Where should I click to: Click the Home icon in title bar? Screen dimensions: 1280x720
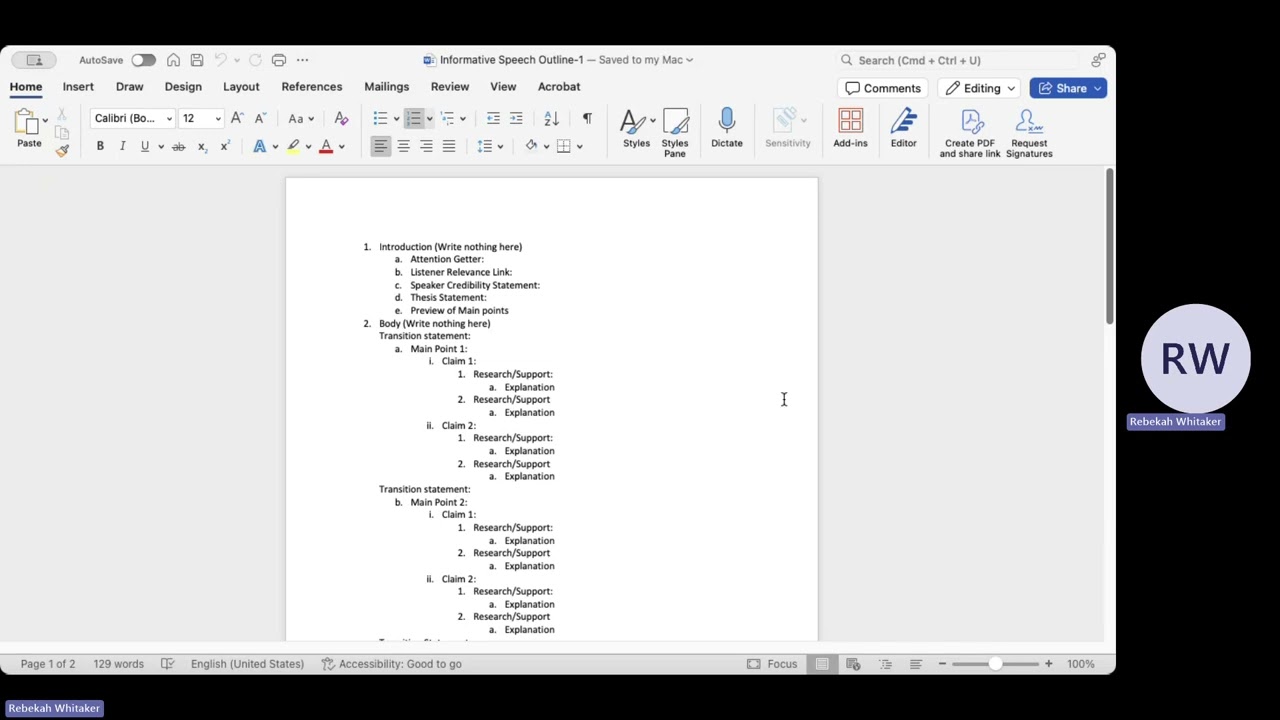coord(173,60)
